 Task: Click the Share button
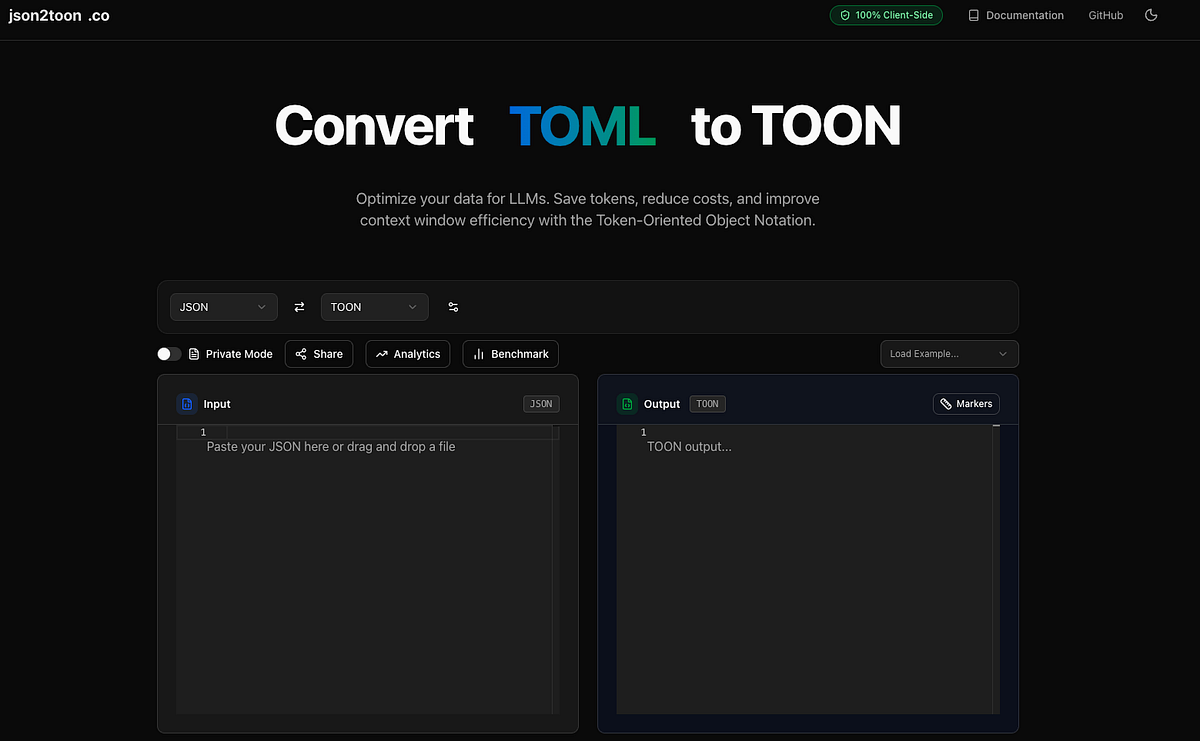pyautogui.click(x=318, y=353)
